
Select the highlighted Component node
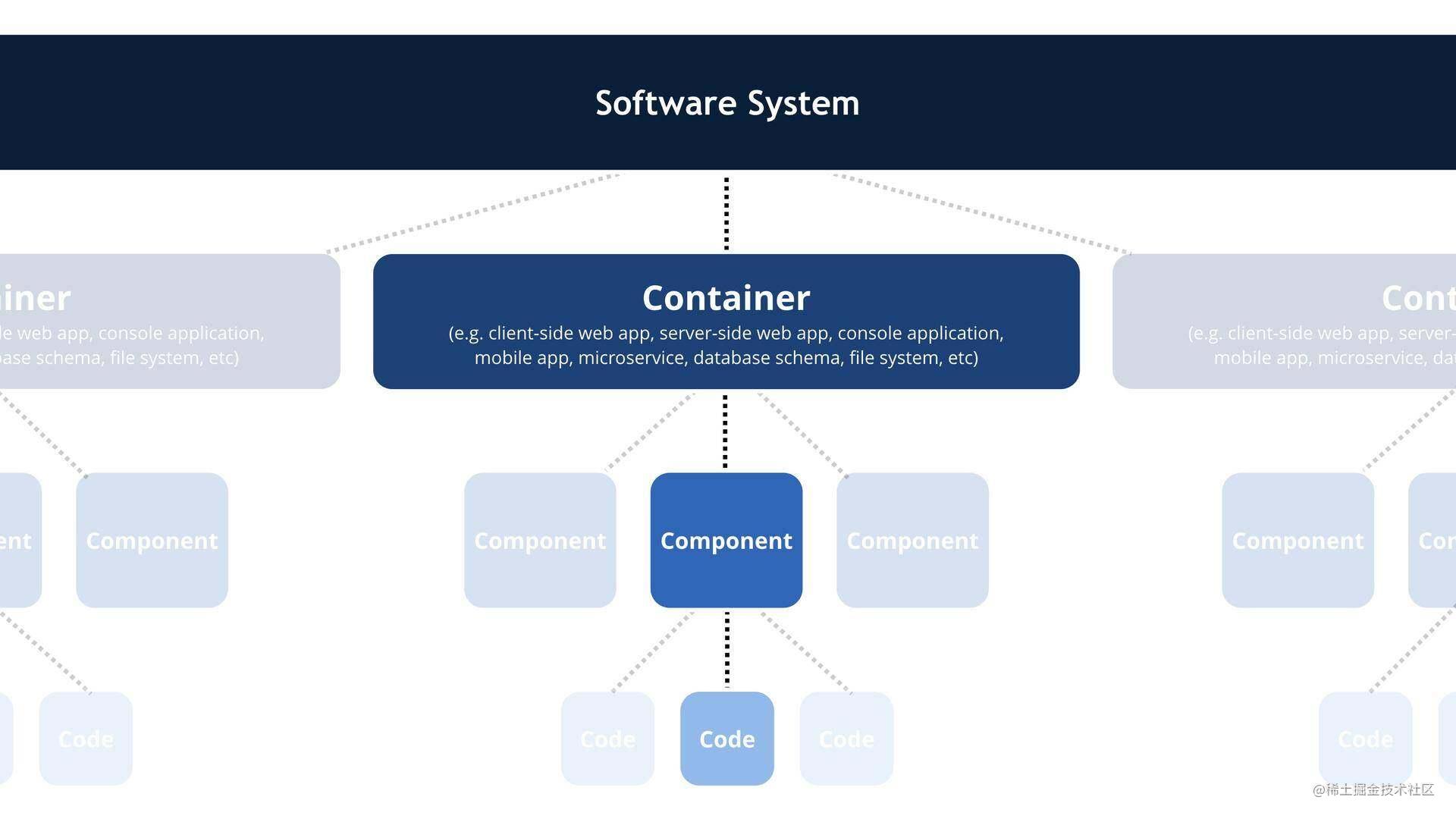point(726,540)
